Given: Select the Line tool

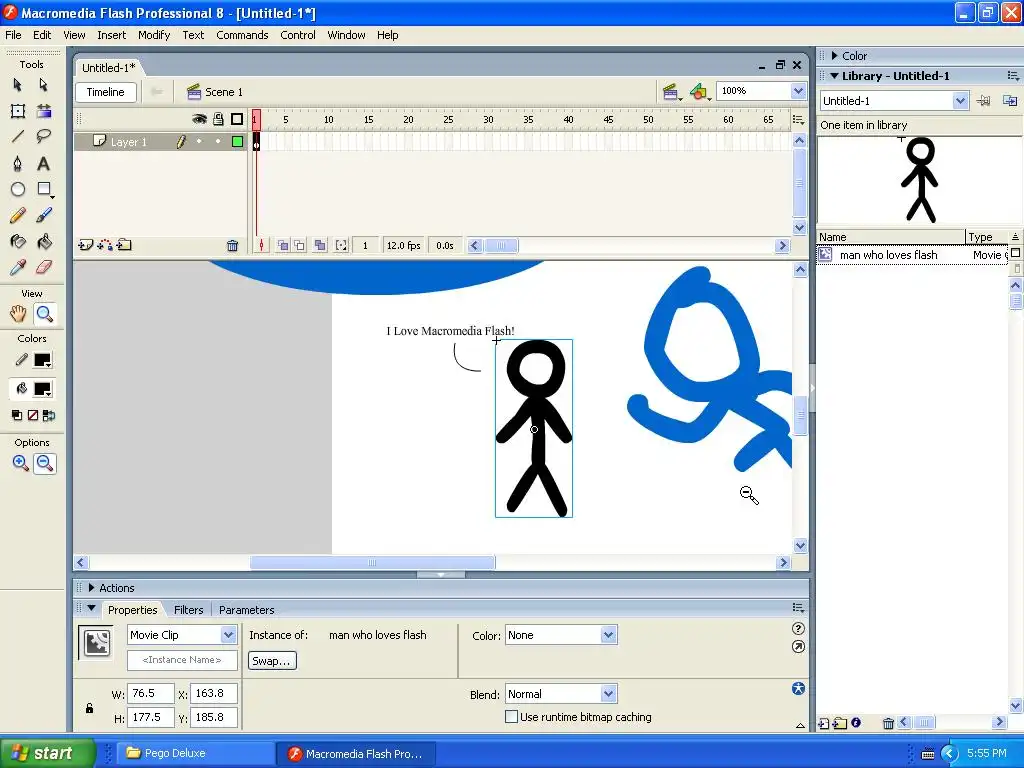Looking at the screenshot, I should [x=18, y=136].
